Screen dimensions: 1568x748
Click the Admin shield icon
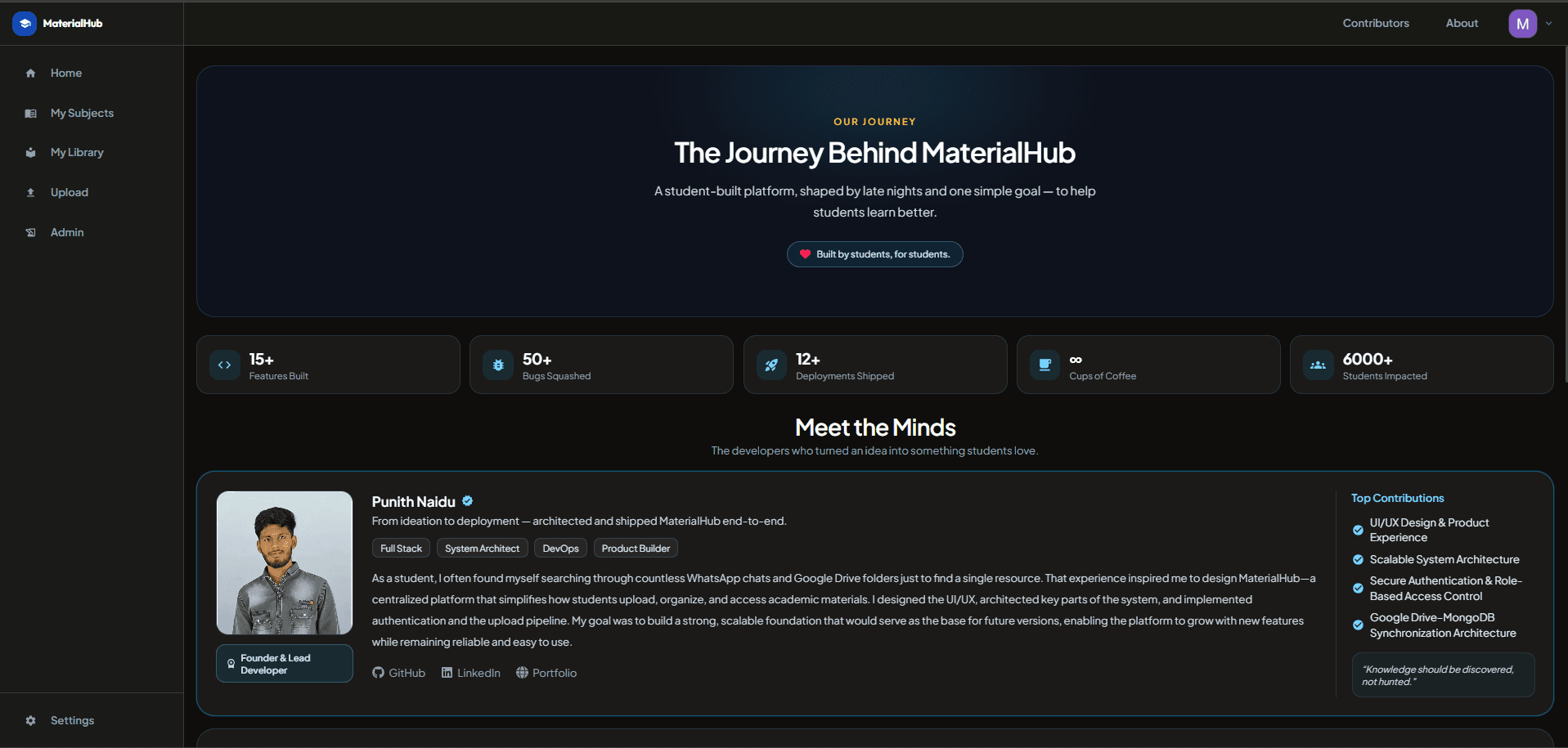[x=30, y=233]
